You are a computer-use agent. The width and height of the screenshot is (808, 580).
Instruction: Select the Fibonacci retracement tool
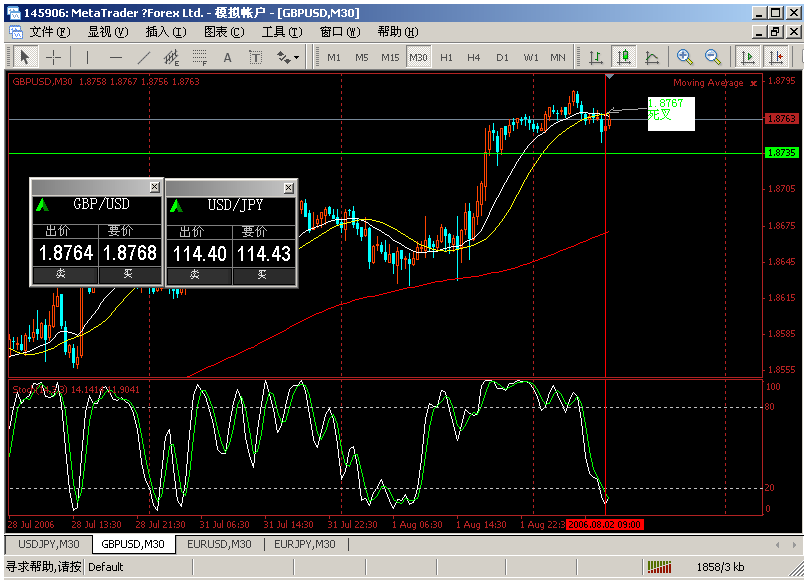[x=199, y=57]
